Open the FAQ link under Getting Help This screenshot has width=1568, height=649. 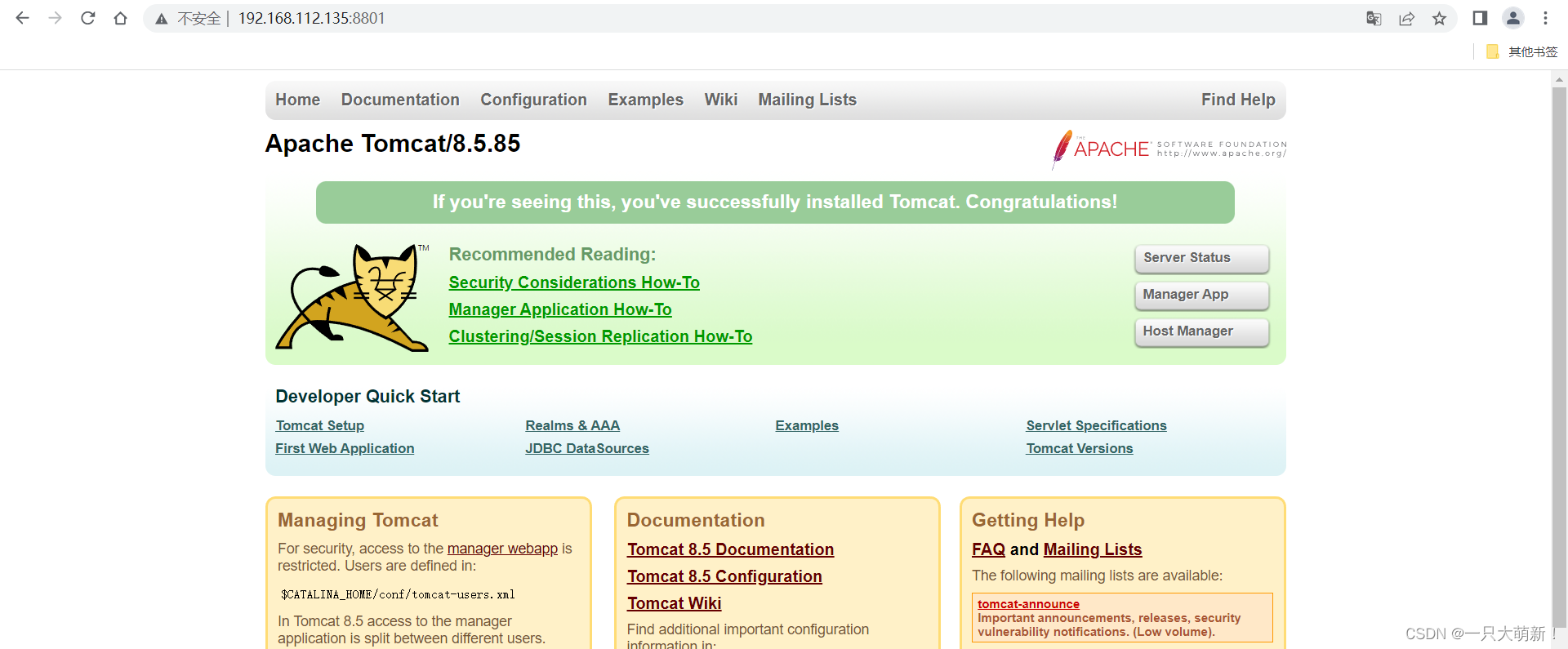tap(988, 549)
